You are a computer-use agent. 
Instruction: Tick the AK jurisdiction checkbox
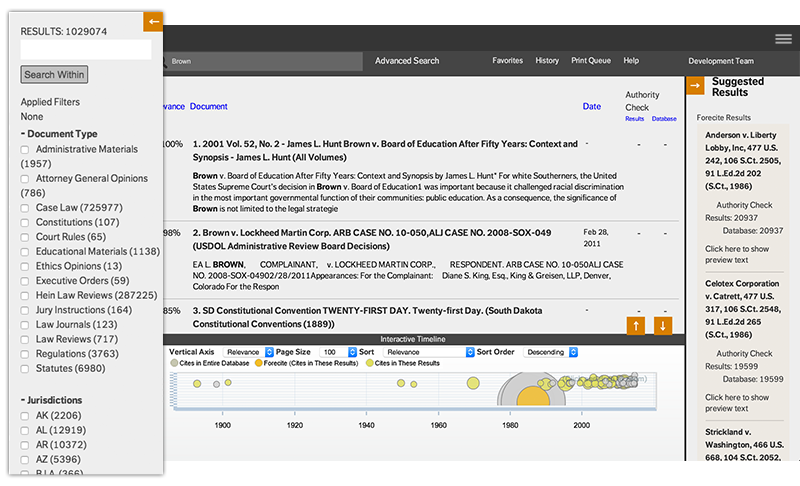coord(27,415)
